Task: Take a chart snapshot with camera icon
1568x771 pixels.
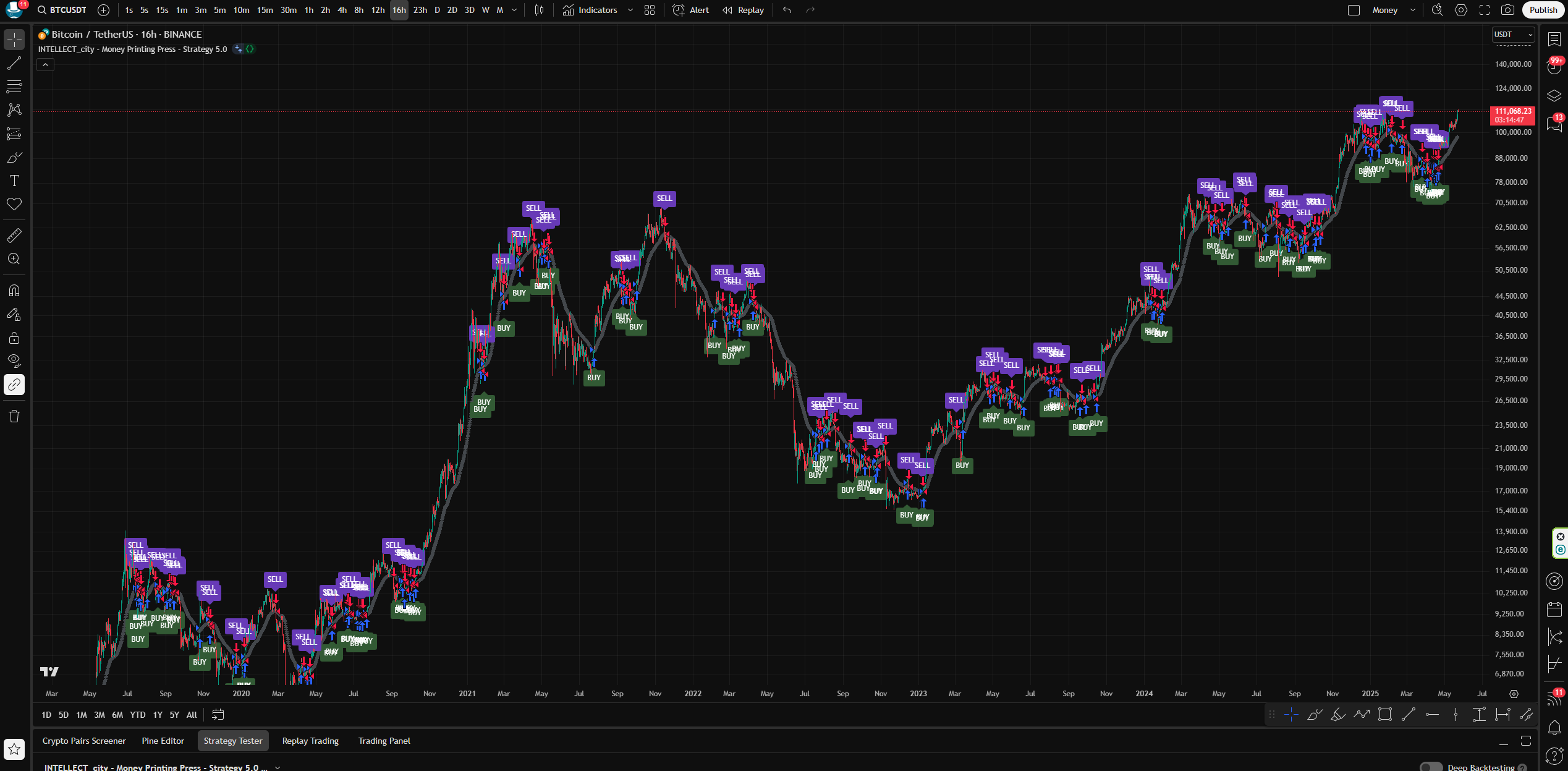Action: tap(1508, 10)
